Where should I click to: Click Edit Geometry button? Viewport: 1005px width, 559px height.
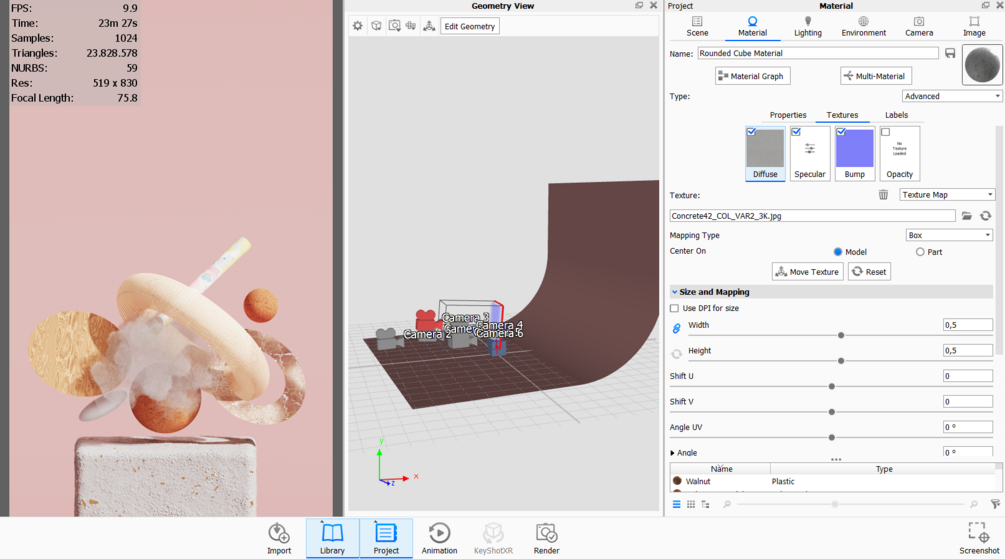[x=470, y=26]
